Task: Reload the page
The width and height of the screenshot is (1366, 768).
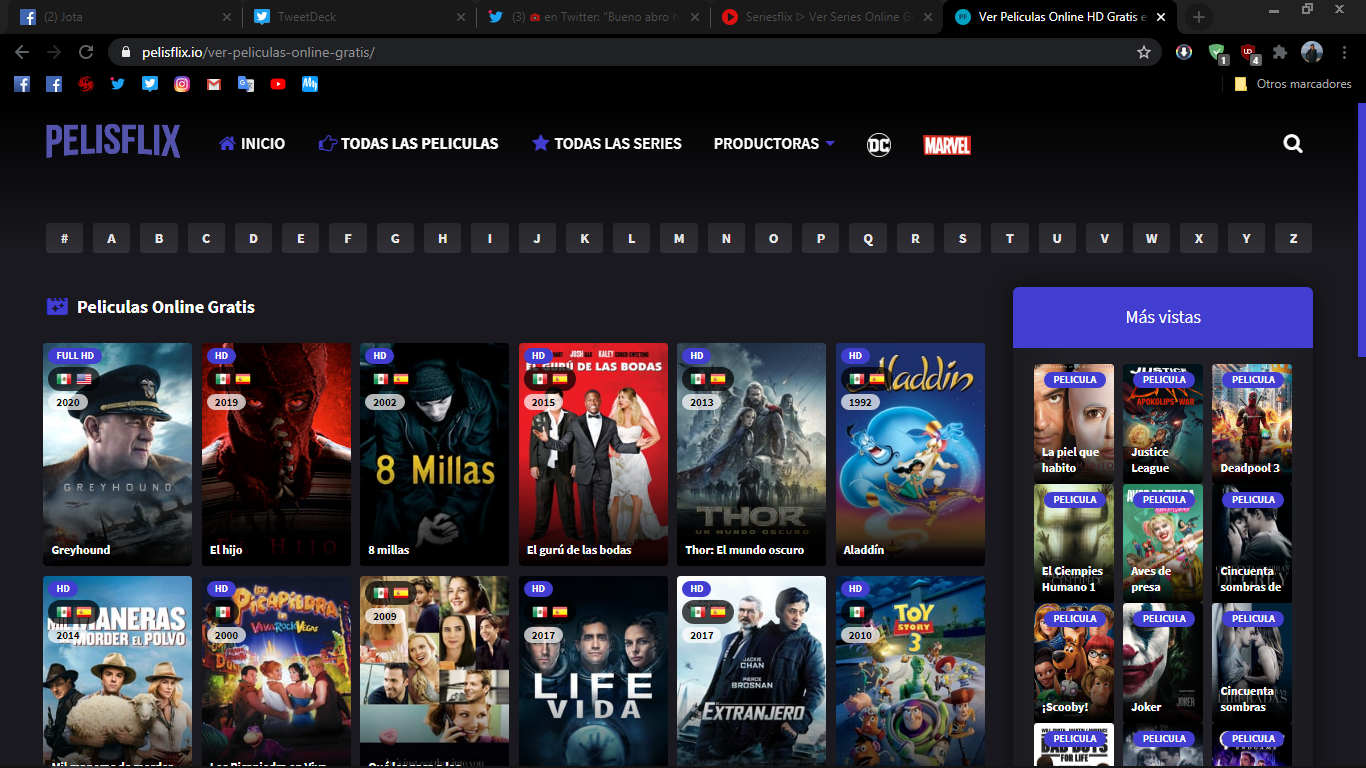Action: click(x=86, y=52)
